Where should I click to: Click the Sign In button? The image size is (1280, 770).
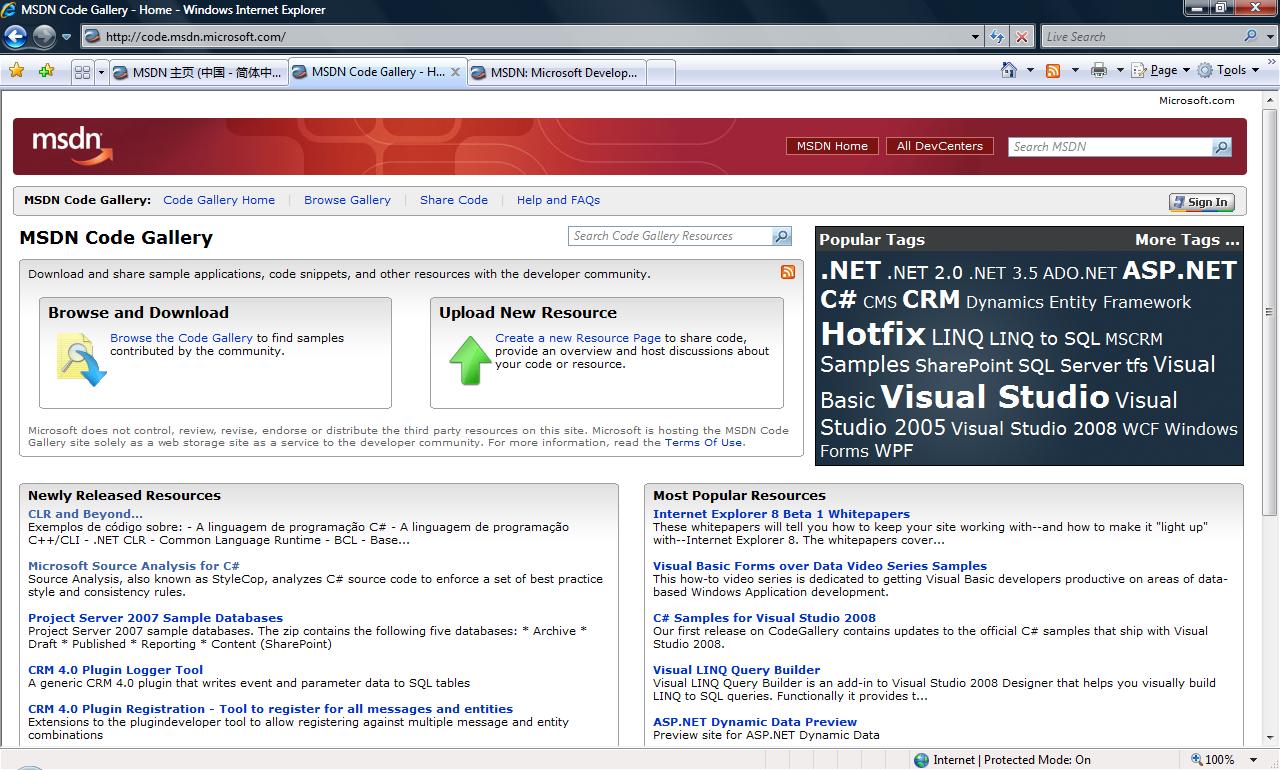coord(1201,202)
